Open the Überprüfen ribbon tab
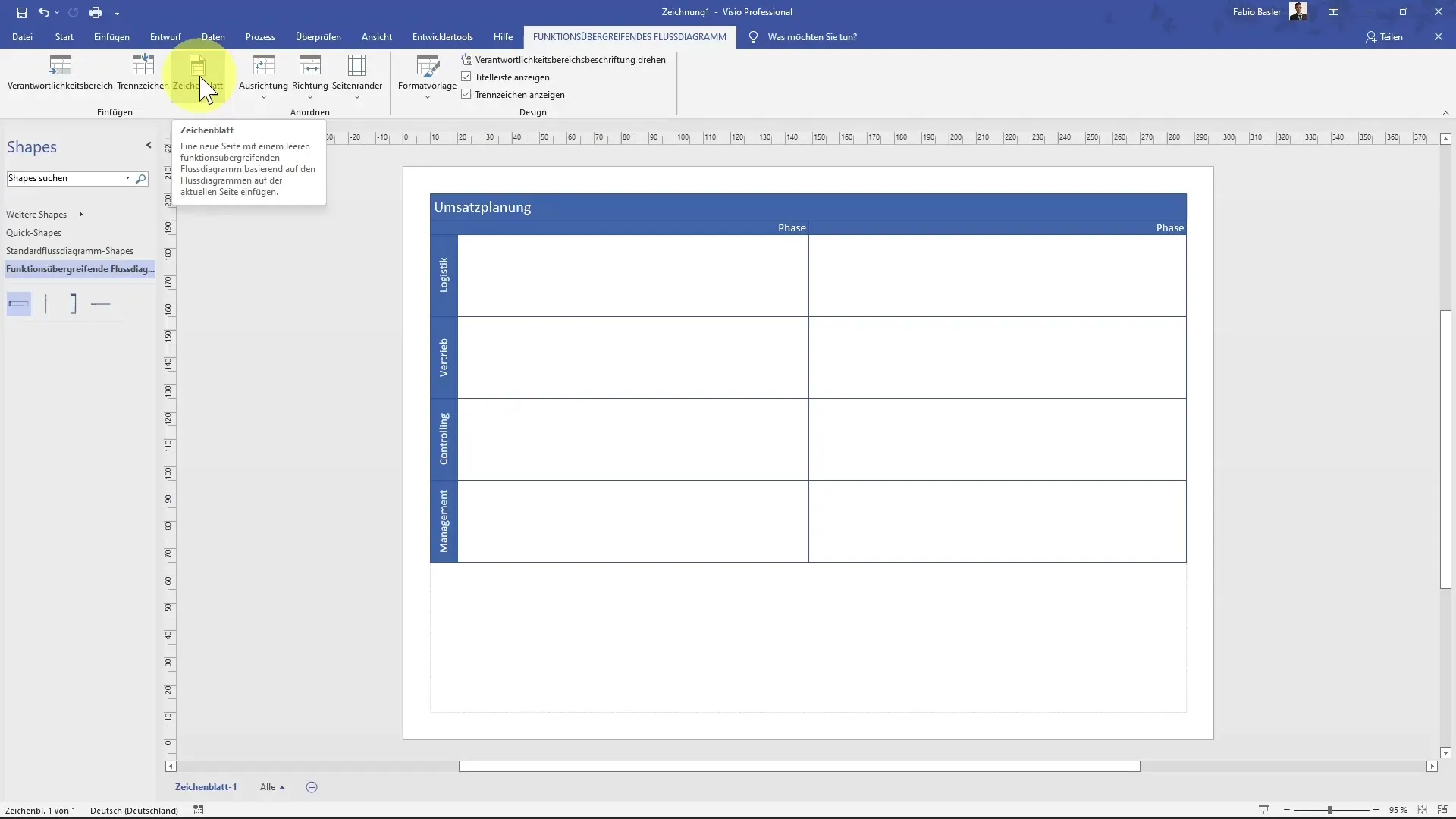The width and height of the screenshot is (1456, 819). coord(318,36)
